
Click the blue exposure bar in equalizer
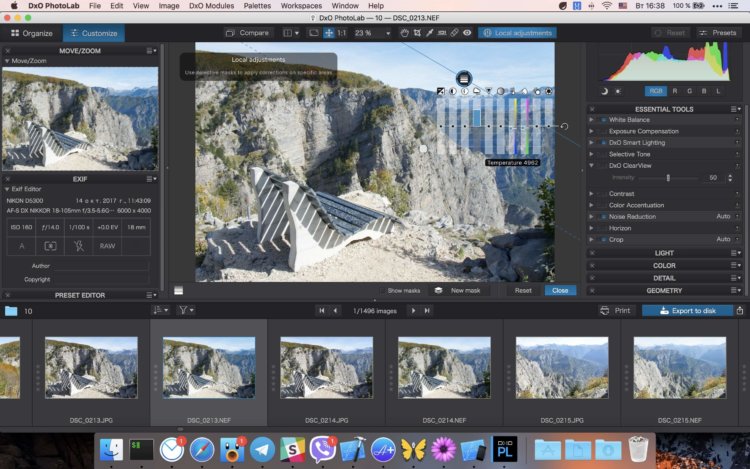coord(476,117)
